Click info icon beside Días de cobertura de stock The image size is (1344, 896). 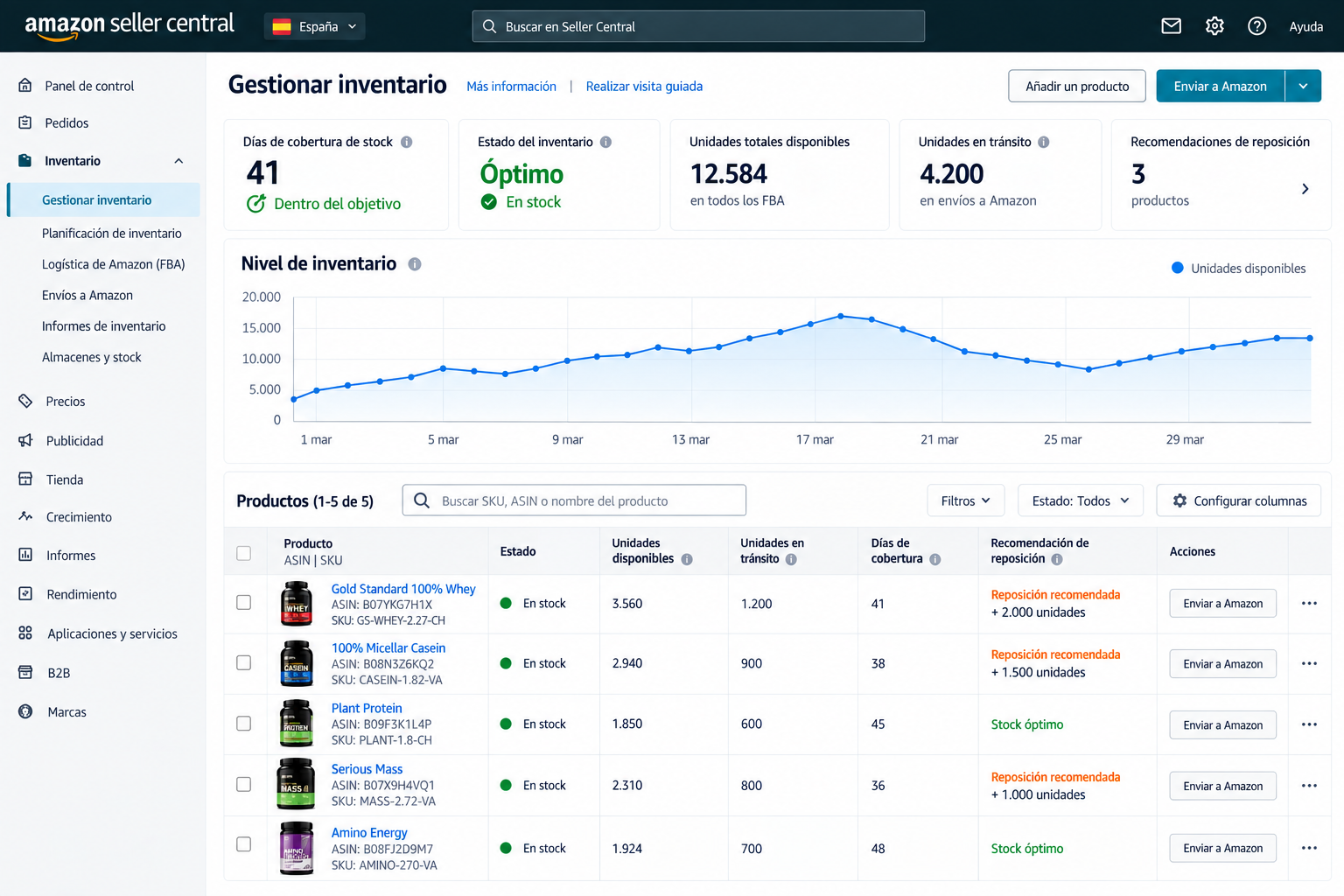(407, 142)
